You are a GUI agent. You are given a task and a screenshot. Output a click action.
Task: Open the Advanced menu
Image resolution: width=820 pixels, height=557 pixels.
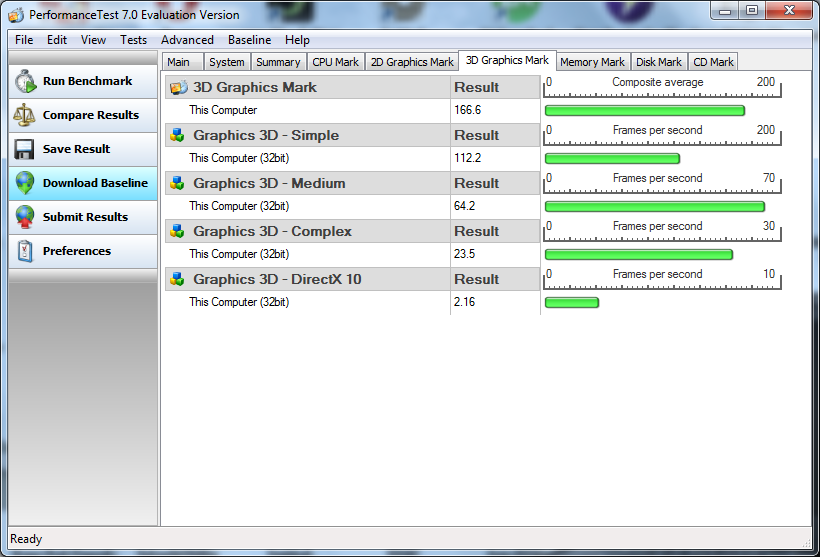[187, 40]
